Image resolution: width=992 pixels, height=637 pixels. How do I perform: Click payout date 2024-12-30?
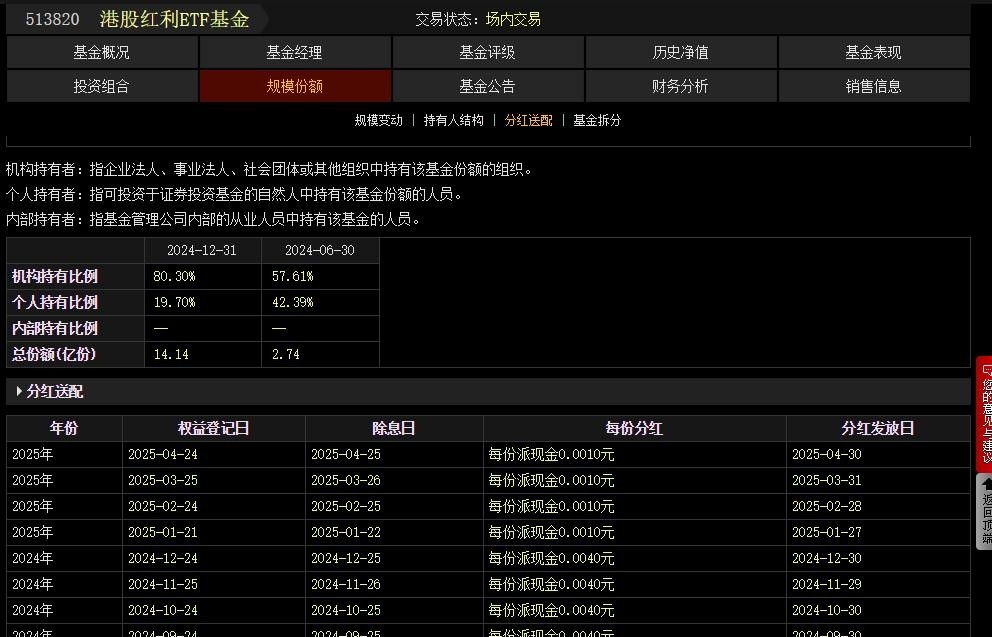pos(827,558)
